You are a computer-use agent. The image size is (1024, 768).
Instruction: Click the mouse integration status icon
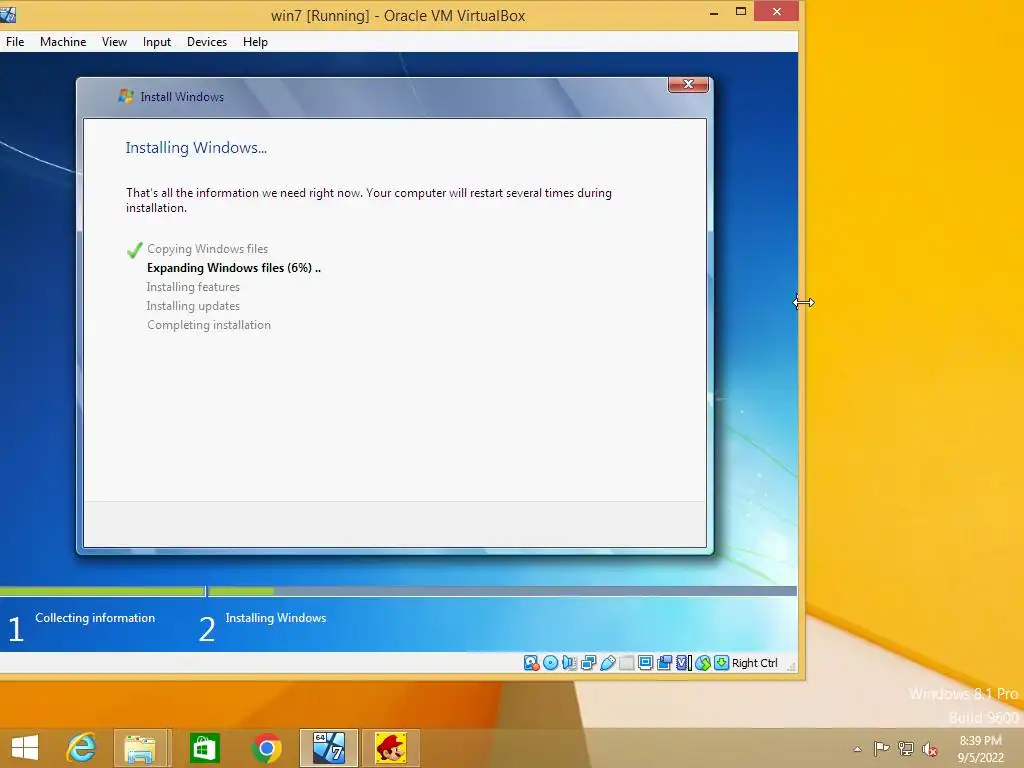[703, 663]
